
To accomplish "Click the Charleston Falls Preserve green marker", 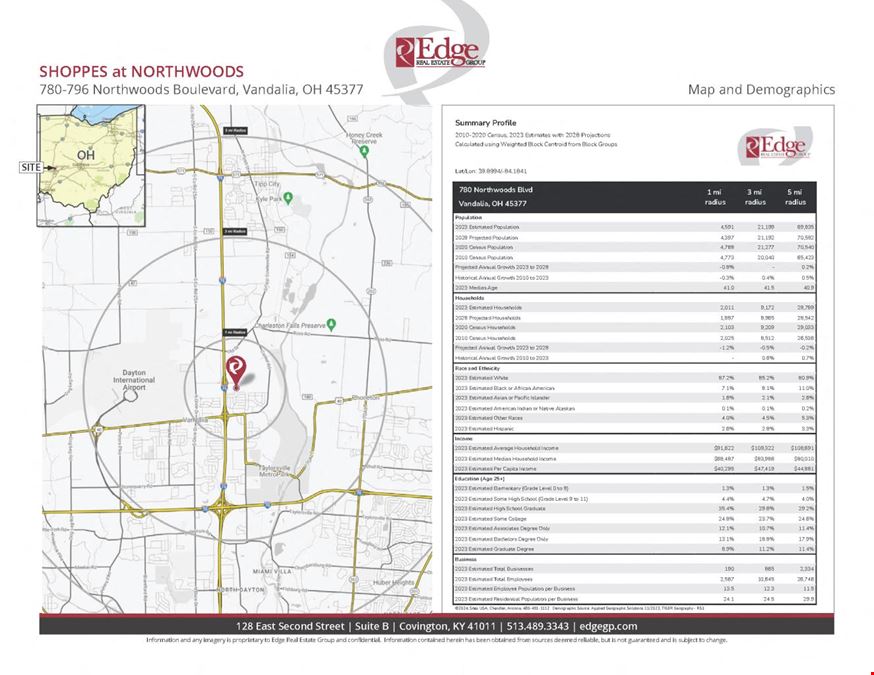I will click(331, 324).
